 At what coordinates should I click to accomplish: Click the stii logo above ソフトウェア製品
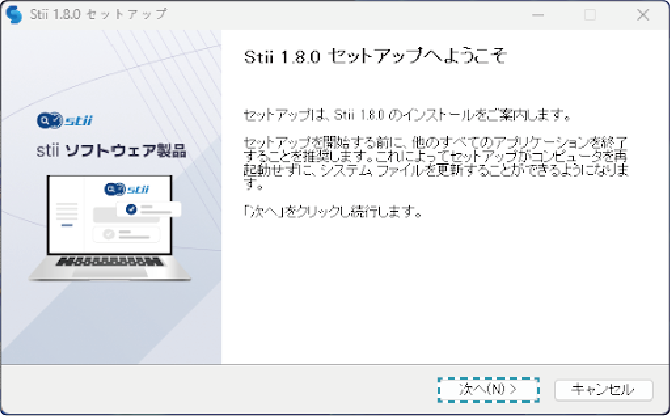click(x=65, y=120)
